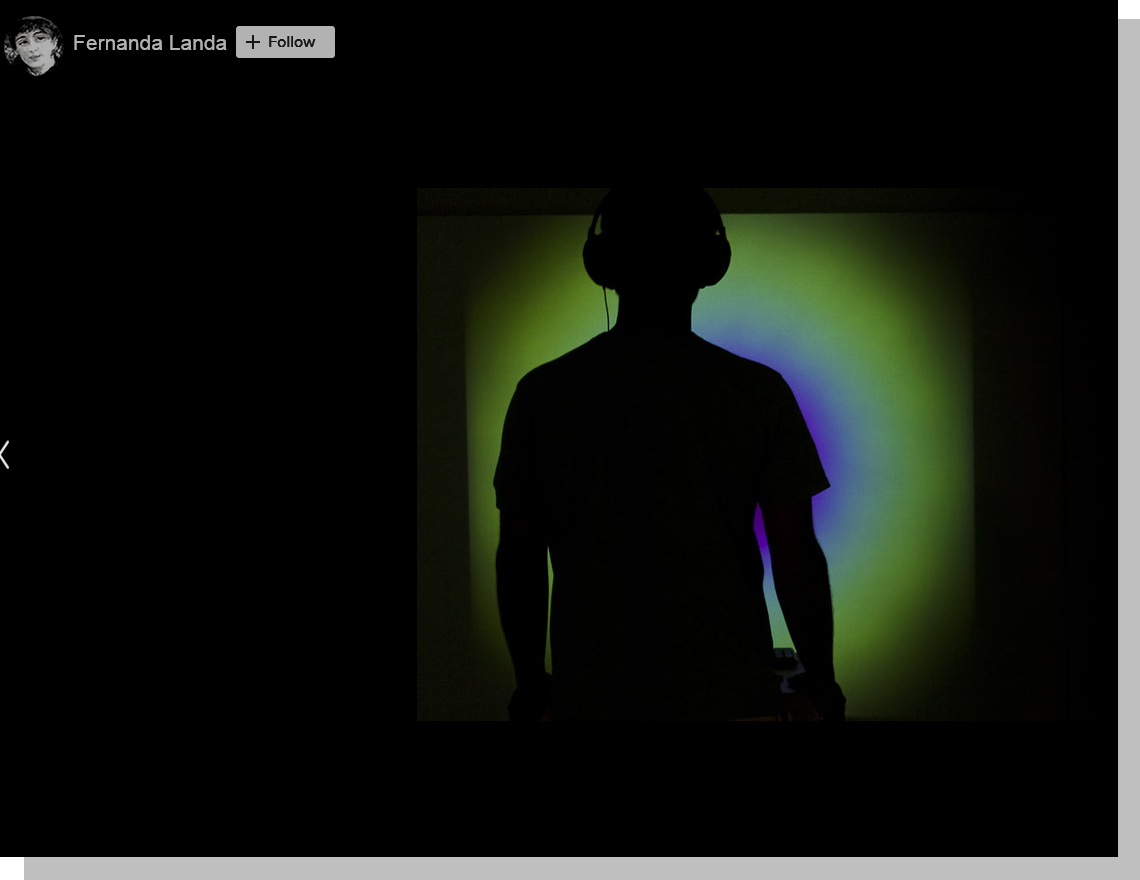Click the white corner at bottom left
The width and height of the screenshot is (1140, 880).
coord(11,868)
